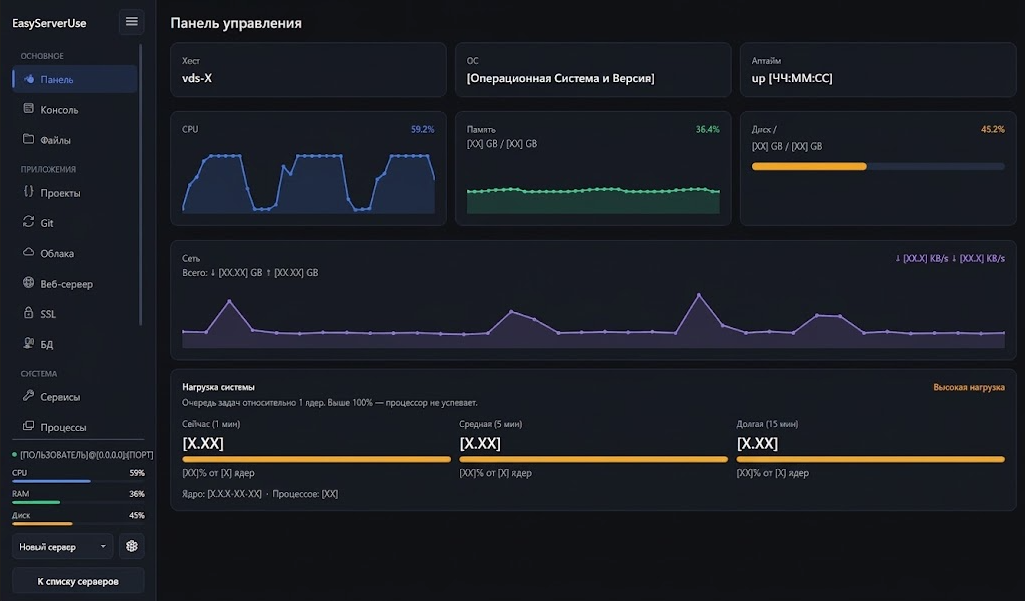Viewport: 1025px width, 601px height.
Task: Click the Веб-сервер globe icon
Action: 28,283
